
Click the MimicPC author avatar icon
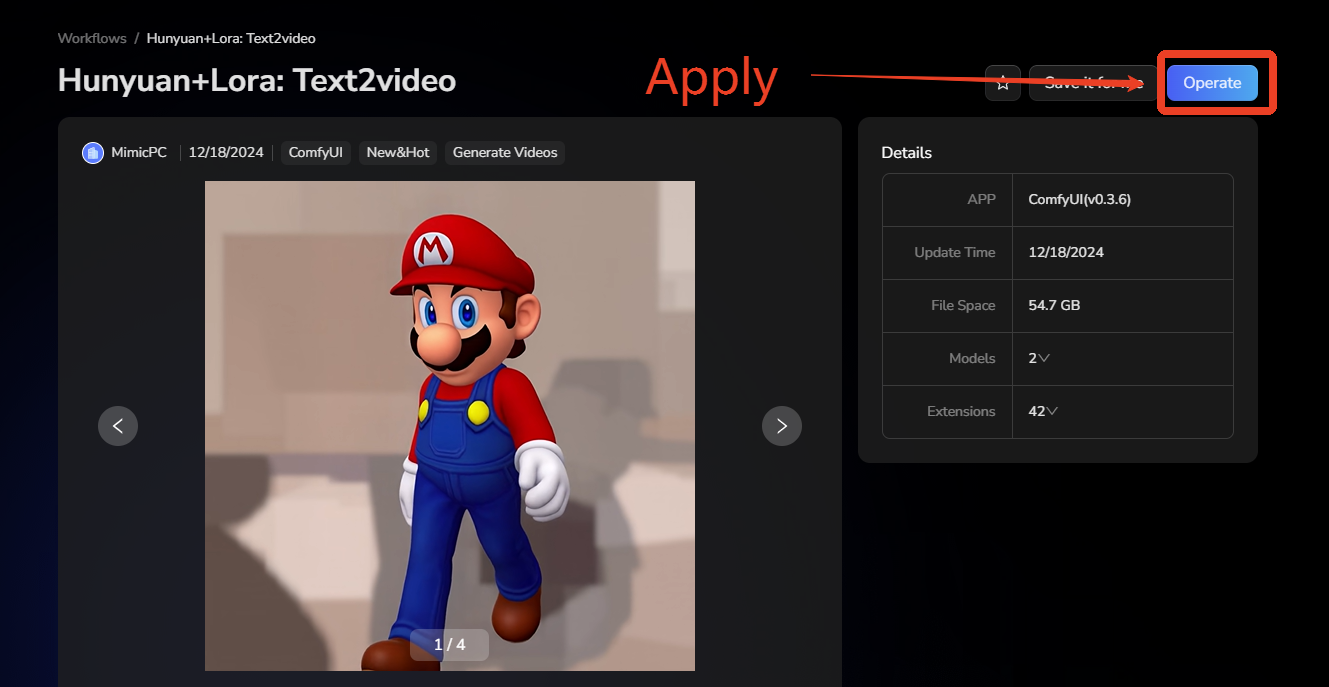(93, 153)
